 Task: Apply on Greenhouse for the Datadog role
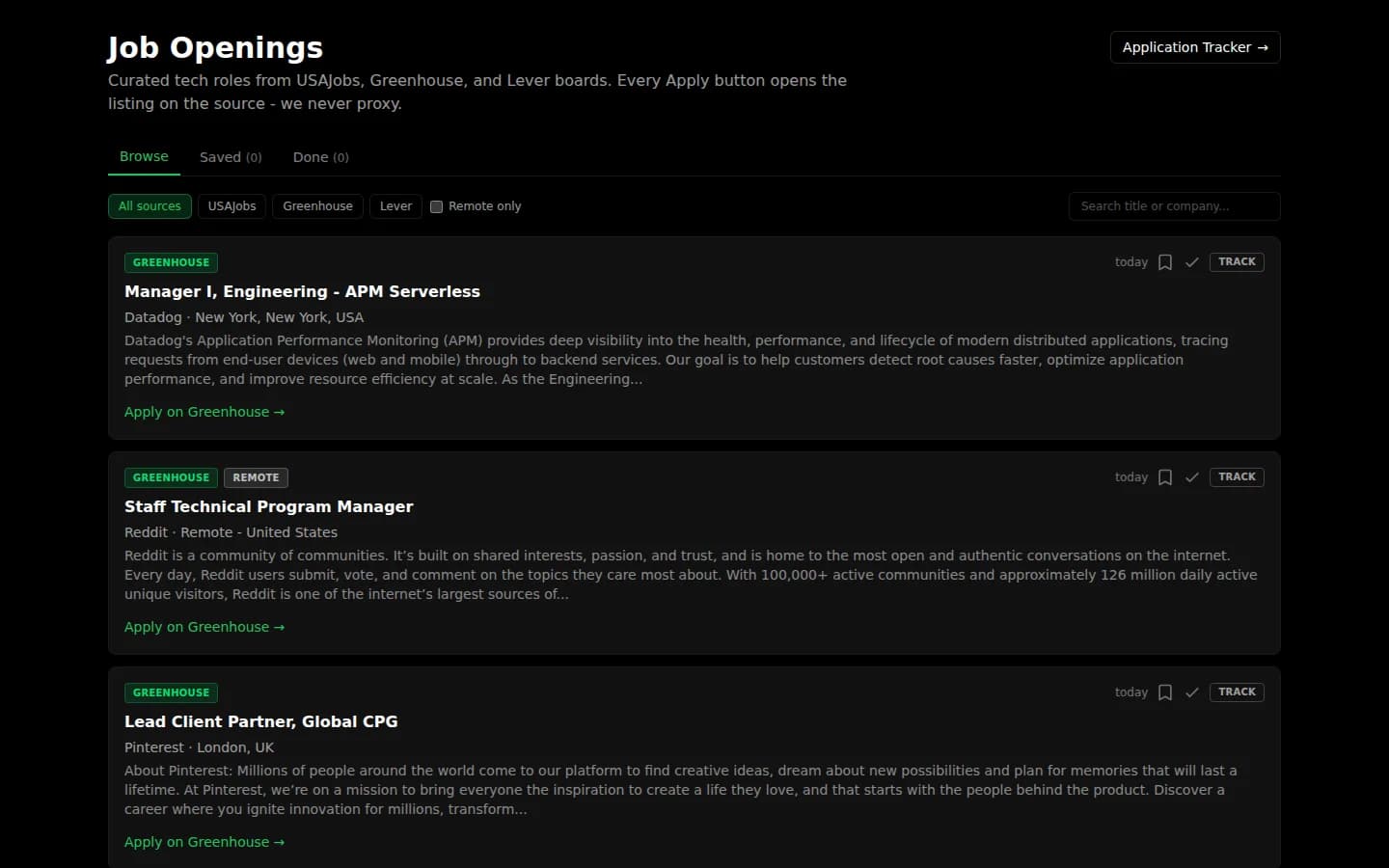point(204,412)
